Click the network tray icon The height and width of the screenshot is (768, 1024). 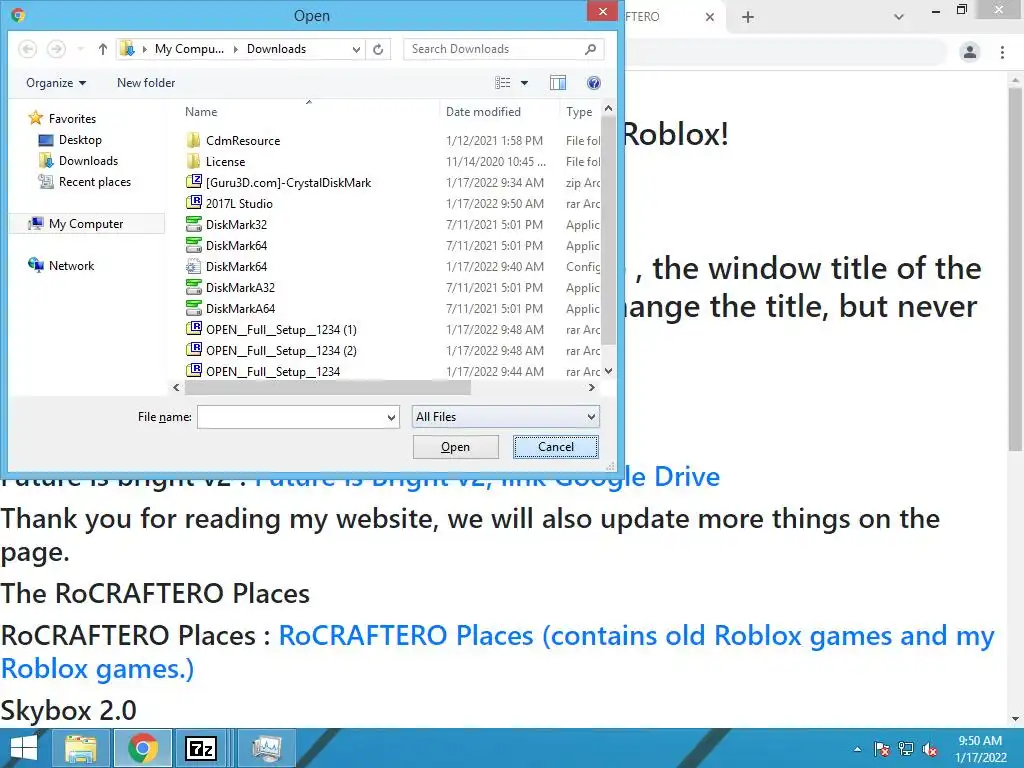[x=906, y=749]
